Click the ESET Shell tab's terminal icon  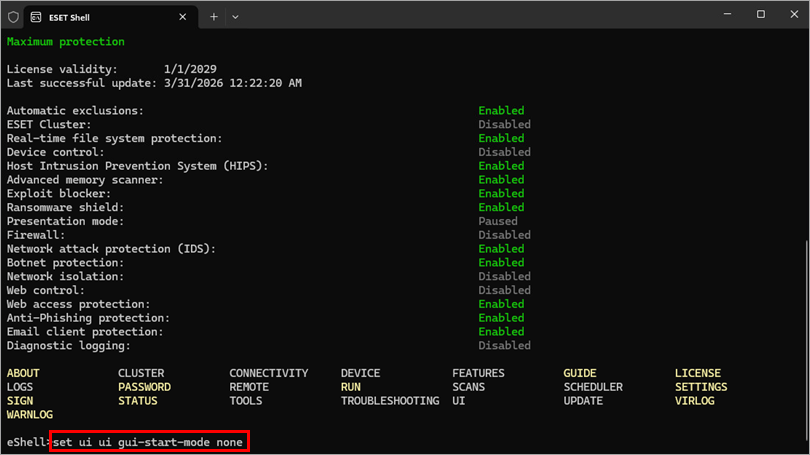[x=37, y=16]
